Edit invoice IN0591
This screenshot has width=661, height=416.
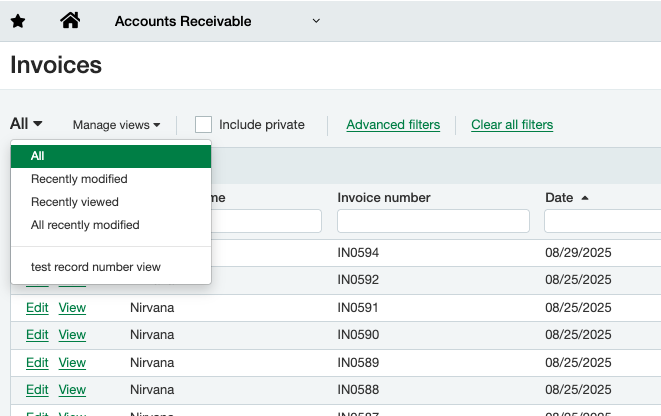pos(37,308)
